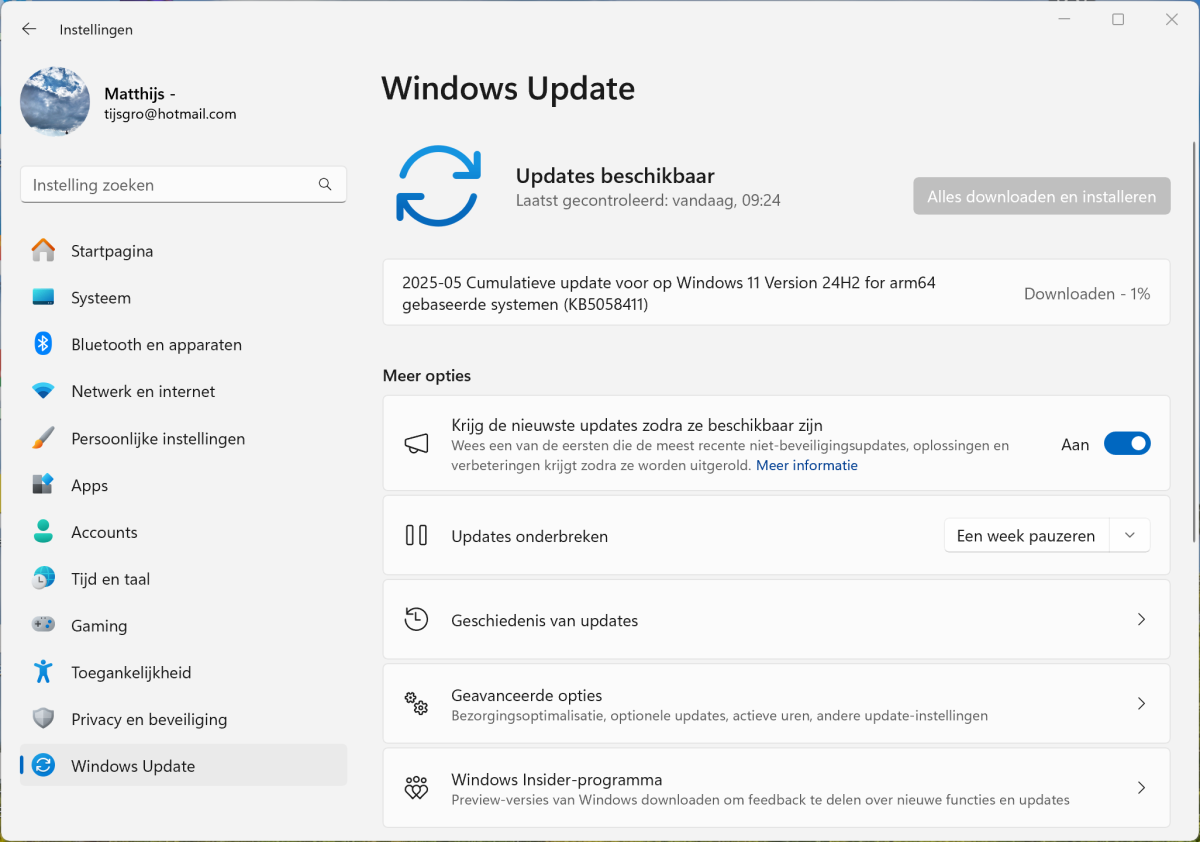Switch to Accounts in the sidebar
1200x842 pixels.
pos(104,532)
